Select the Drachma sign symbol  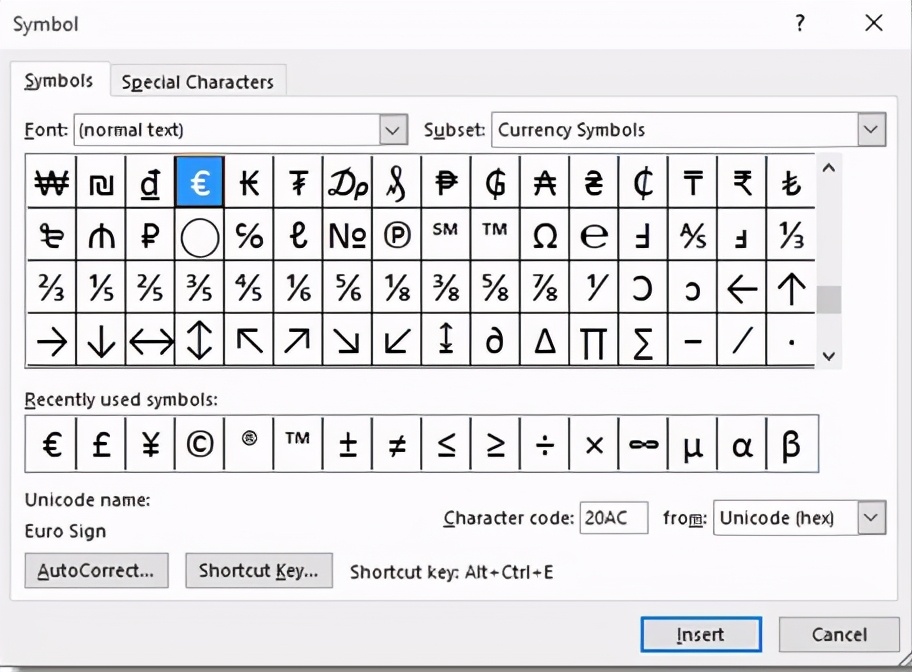[x=347, y=182]
